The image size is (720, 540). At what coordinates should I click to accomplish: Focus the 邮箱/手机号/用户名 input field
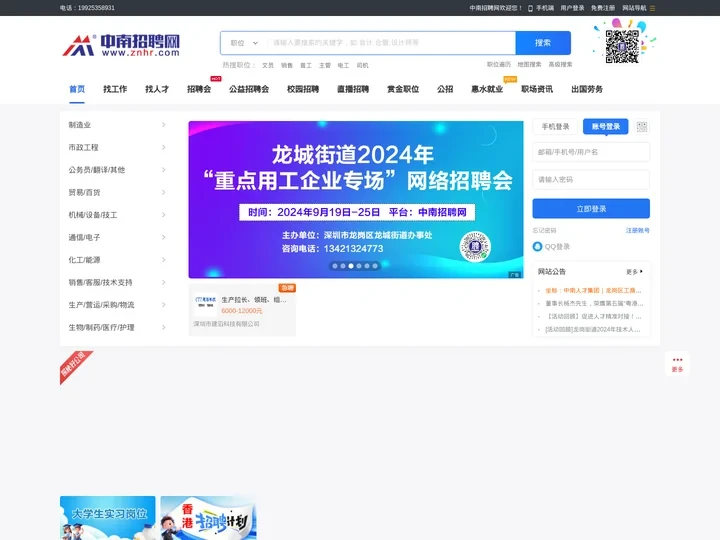click(591, 152)
